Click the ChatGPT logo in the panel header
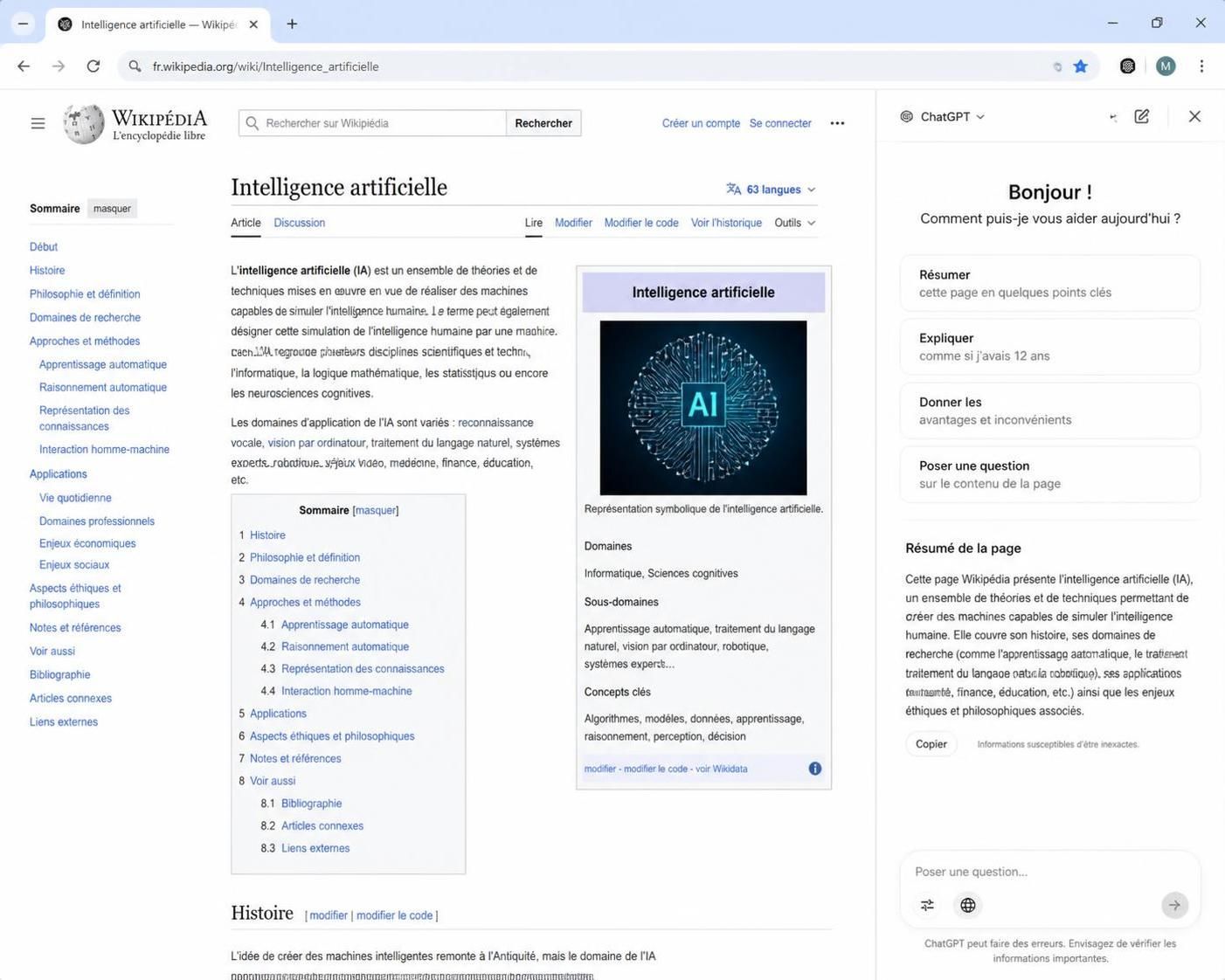1225x980 pixels. 907,116
